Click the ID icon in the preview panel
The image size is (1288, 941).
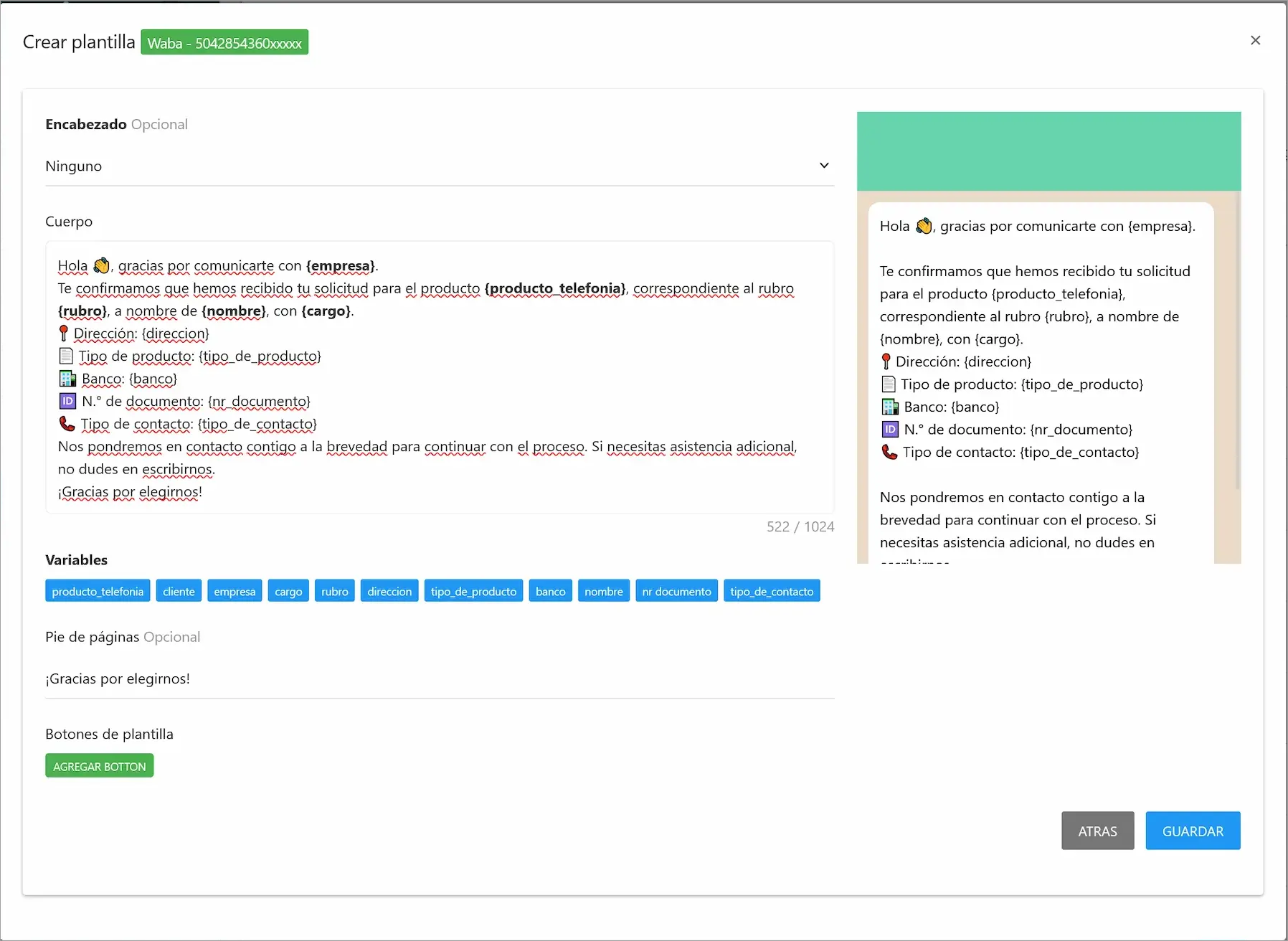889,429
